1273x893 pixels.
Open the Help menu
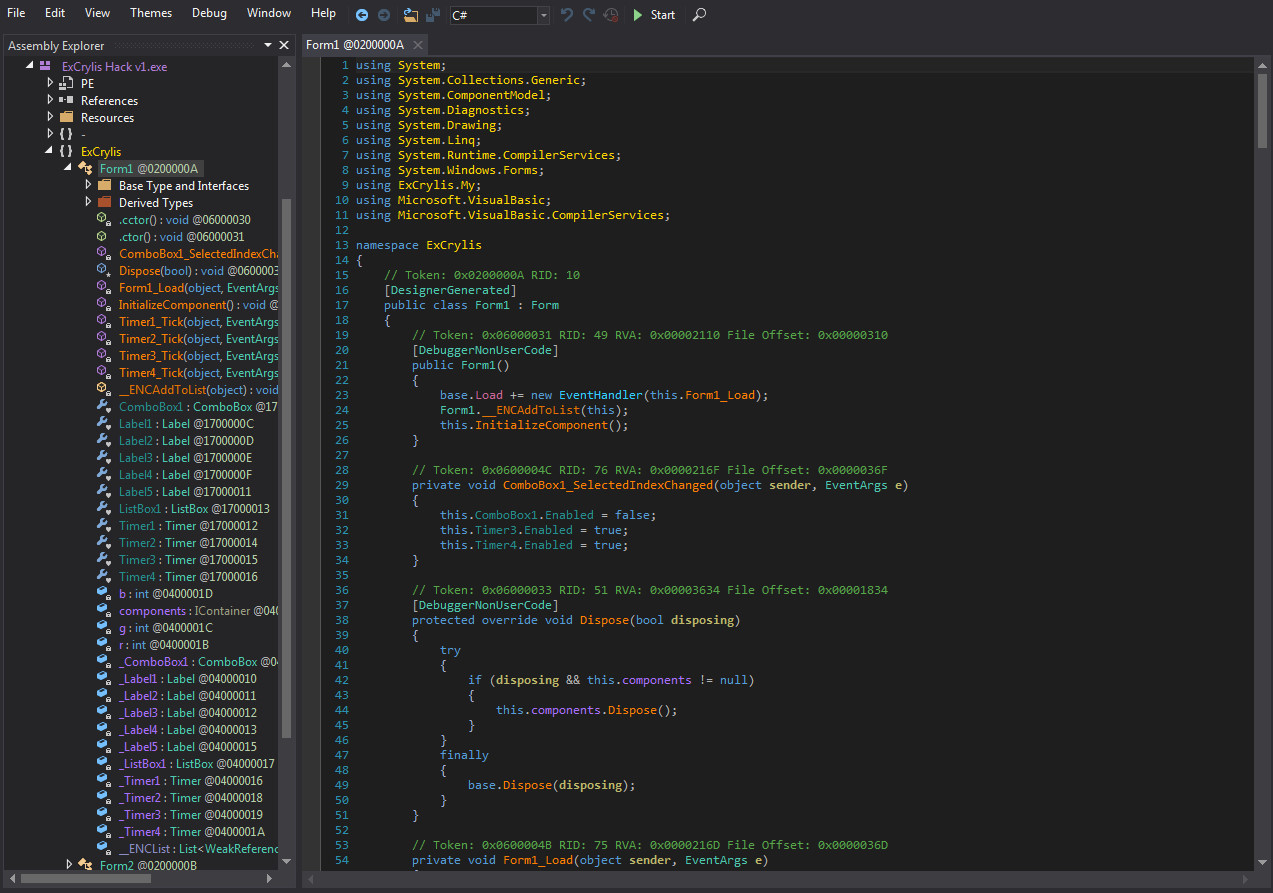323,13
